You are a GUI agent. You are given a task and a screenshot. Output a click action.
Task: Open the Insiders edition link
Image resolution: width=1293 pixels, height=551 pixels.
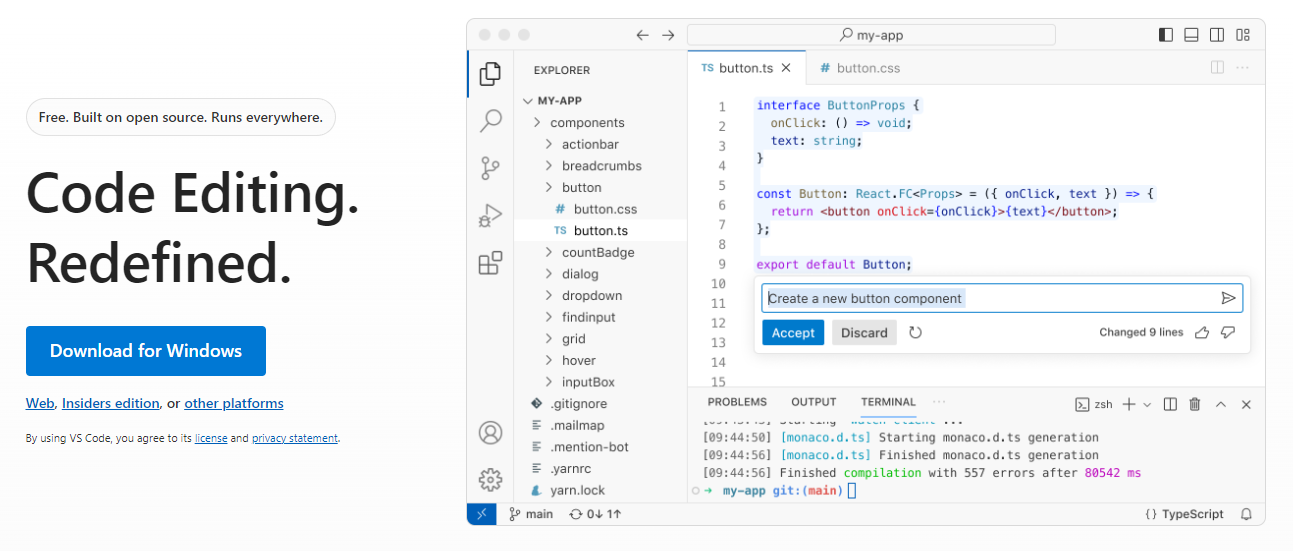click(111, 403)
